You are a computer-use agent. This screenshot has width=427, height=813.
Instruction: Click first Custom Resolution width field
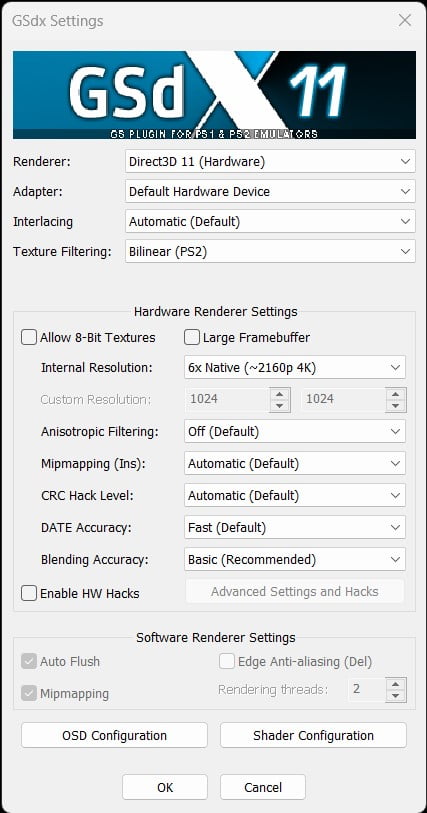coord(227,399)
